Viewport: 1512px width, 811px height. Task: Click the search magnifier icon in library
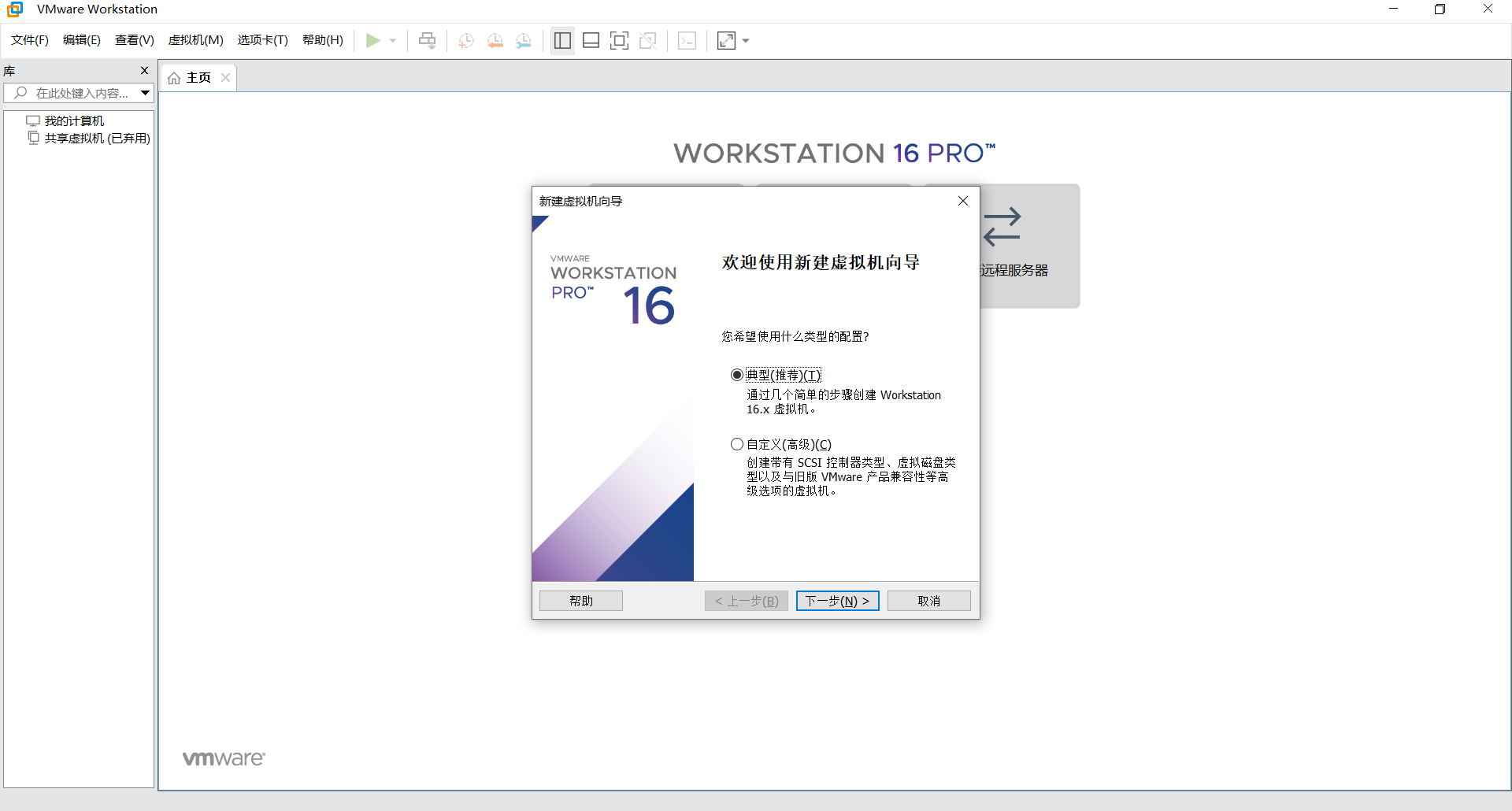21,93
